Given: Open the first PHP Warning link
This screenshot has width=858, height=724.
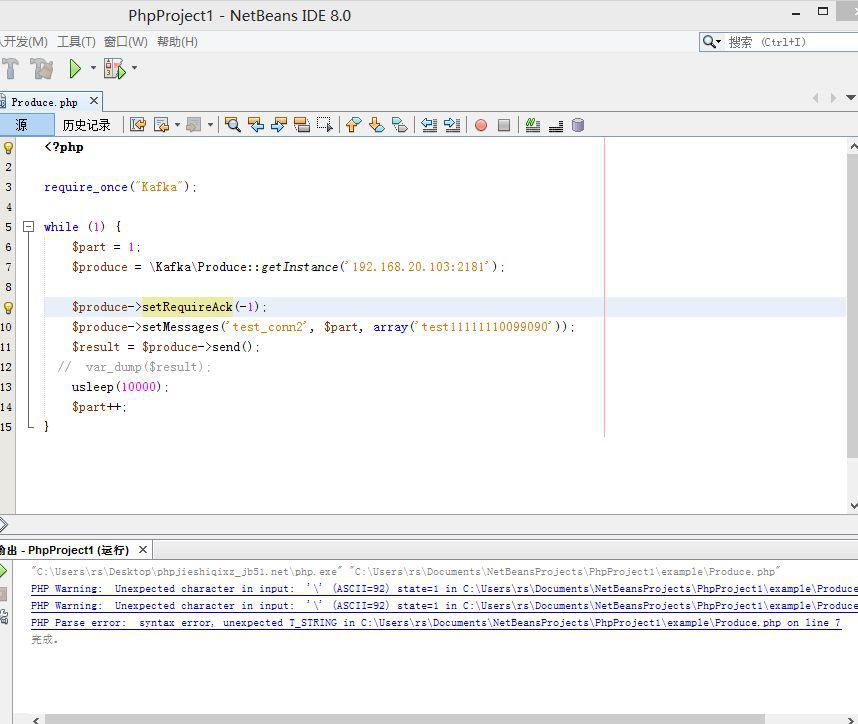Looking at the screenshot, I should pyautogui.click(x=444, y=589).
